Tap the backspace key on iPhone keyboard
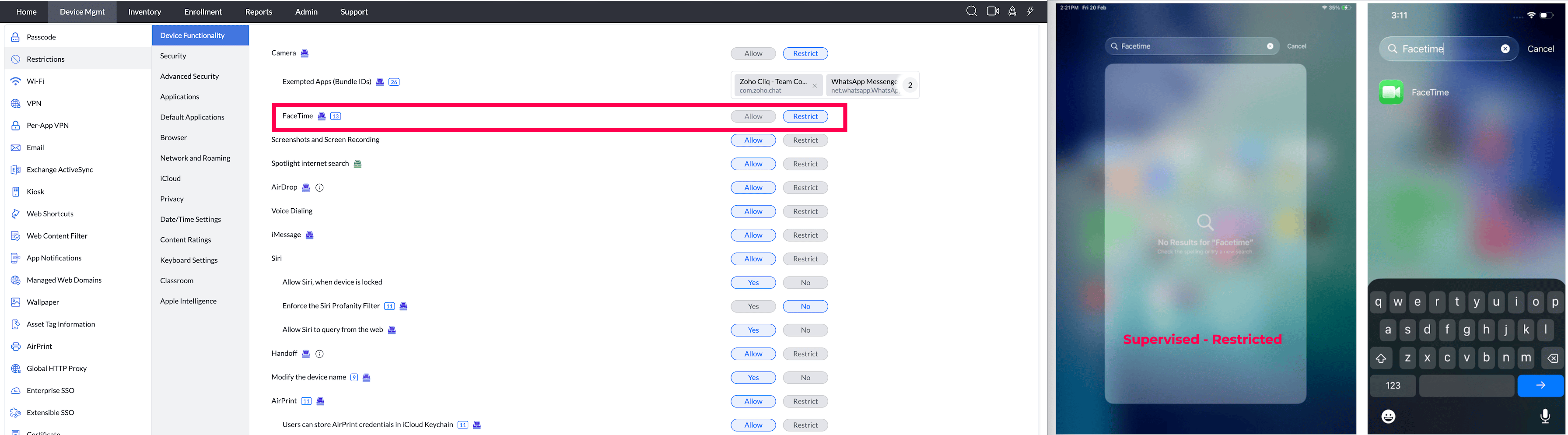 tap(1553, 358)
